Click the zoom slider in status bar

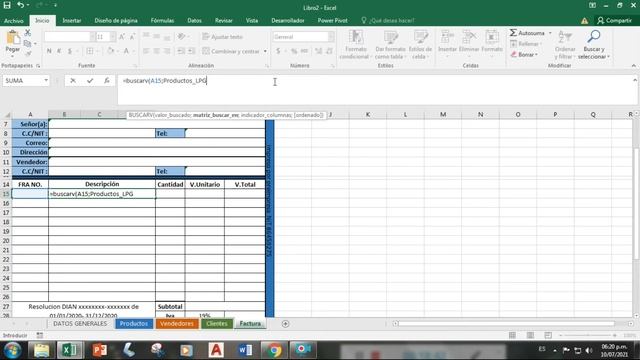[x=588, y=335]
